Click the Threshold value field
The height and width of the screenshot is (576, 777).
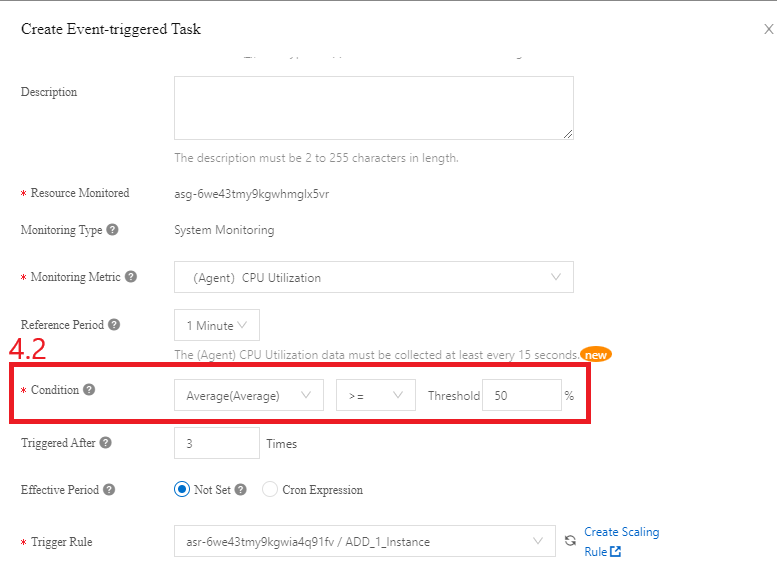[521, 396]
